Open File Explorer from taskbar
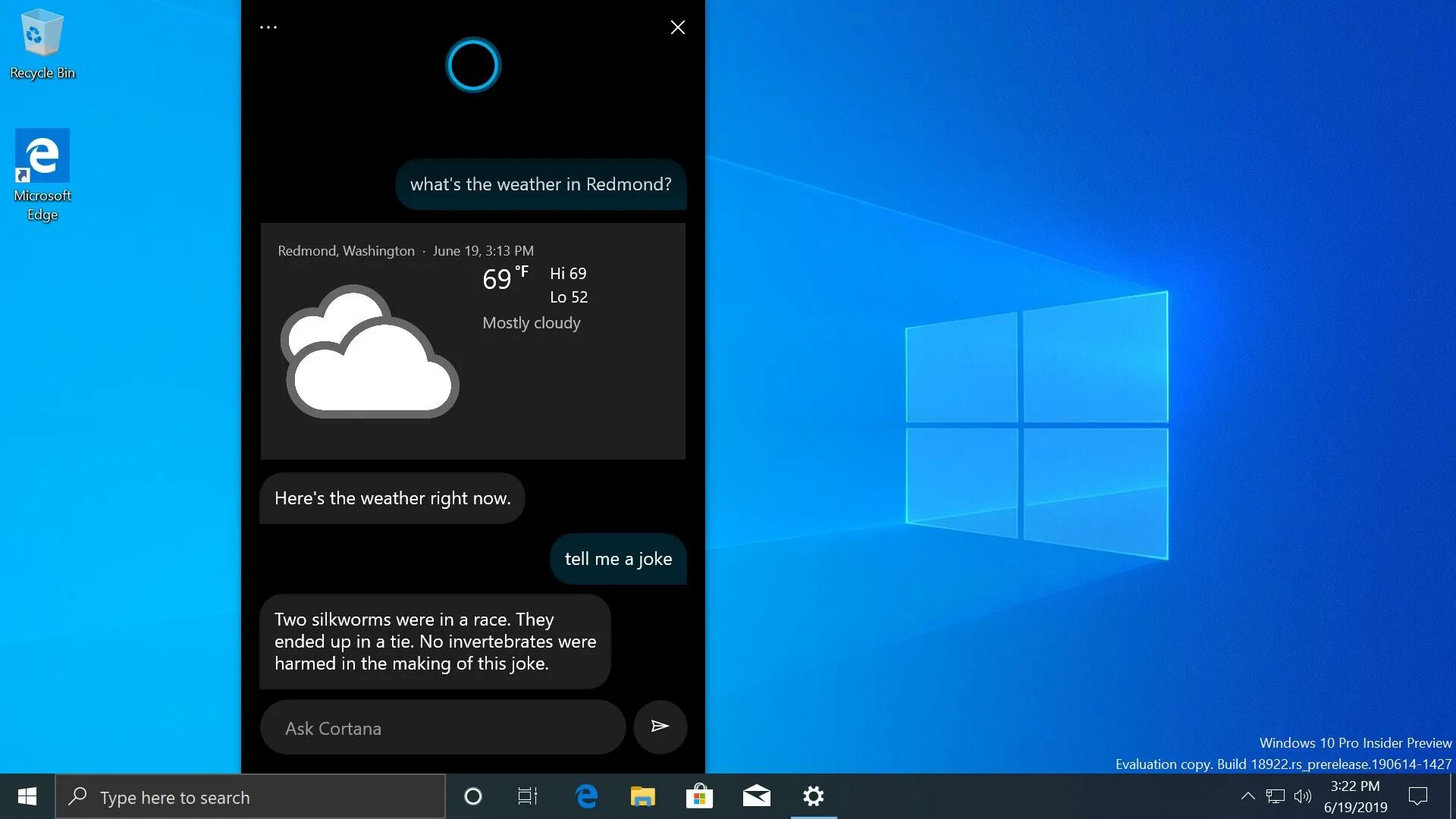 [x=643, y=796]
